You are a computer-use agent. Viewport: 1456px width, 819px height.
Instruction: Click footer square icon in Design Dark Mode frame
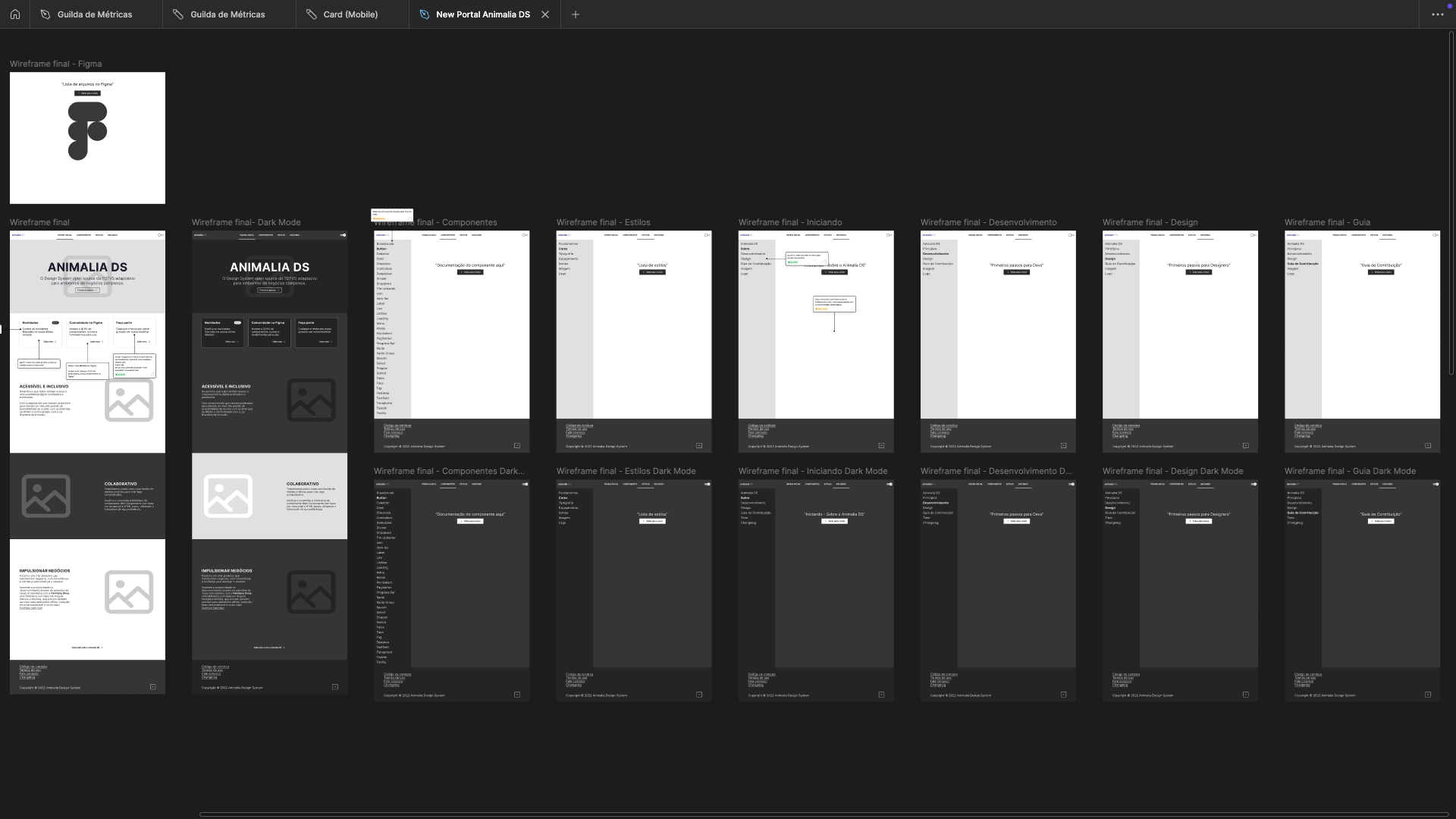pyautogui.click(x=1246, y=695)
